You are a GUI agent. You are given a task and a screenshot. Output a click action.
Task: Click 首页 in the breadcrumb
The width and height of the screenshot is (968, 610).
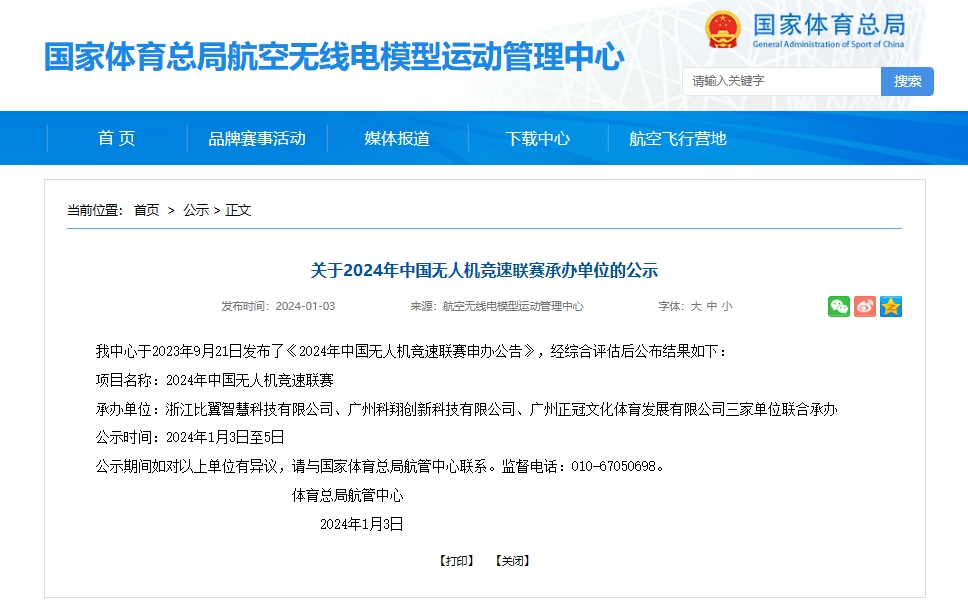coord(146,210)
